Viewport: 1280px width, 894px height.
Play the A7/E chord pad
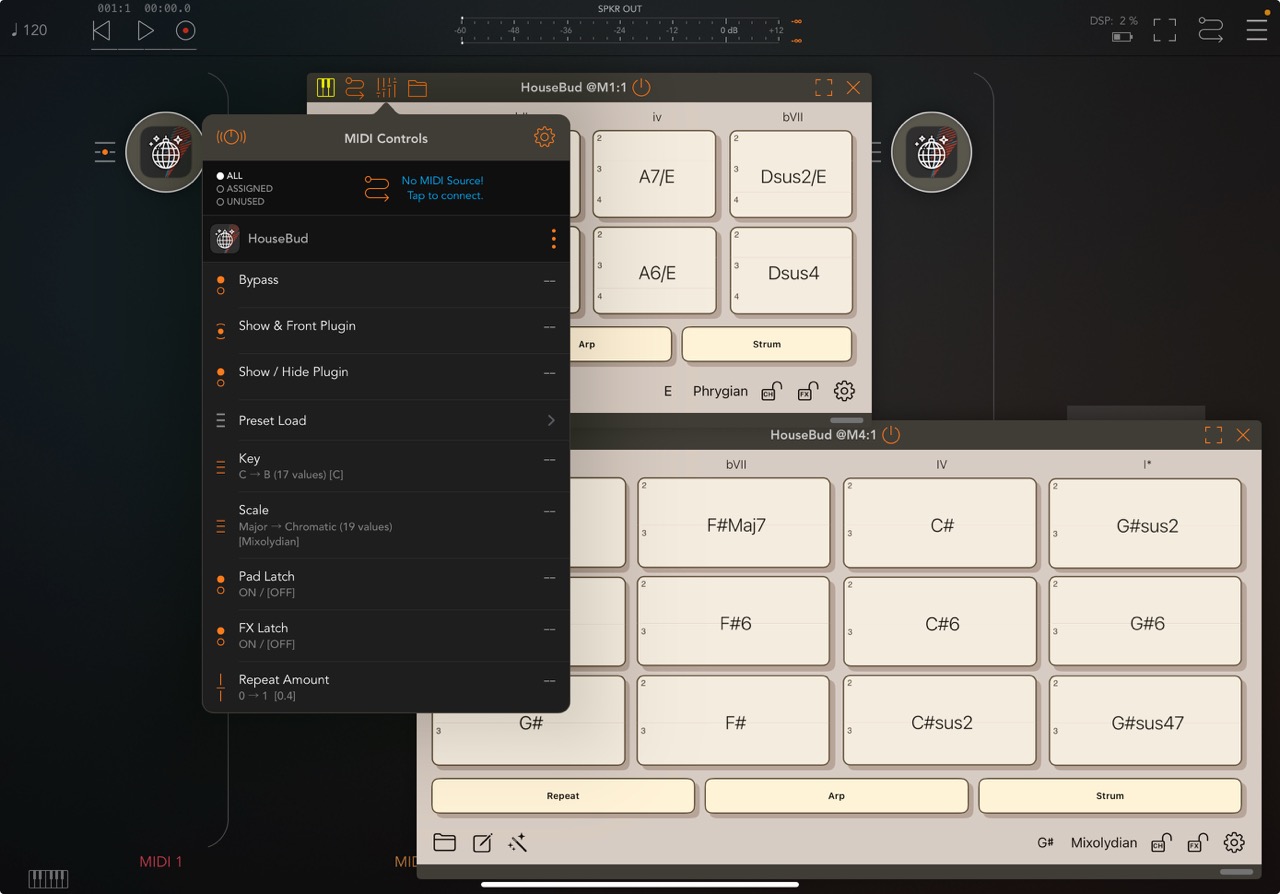[655, 174]
